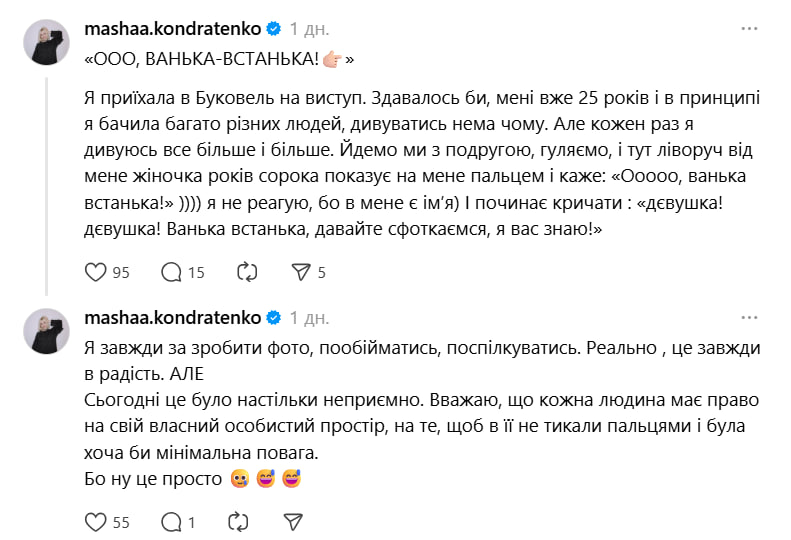Share the second post via the paper plane icon
Screen dimensions: 791x540
click(293, 521)
